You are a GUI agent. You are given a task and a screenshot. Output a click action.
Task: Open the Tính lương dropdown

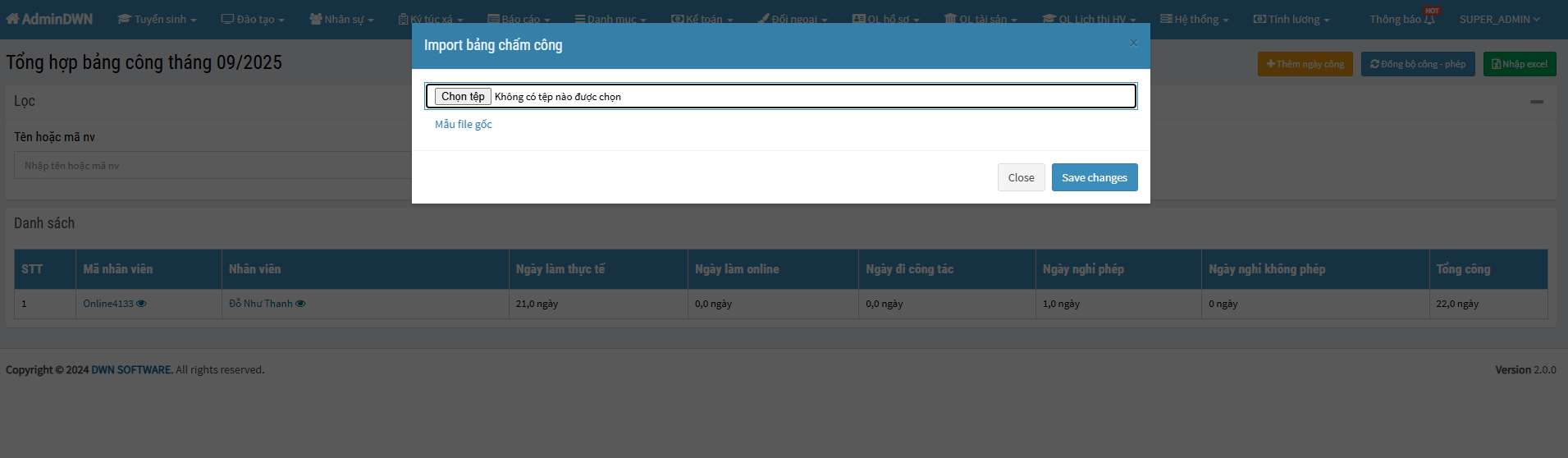[x=1291, y=19]
